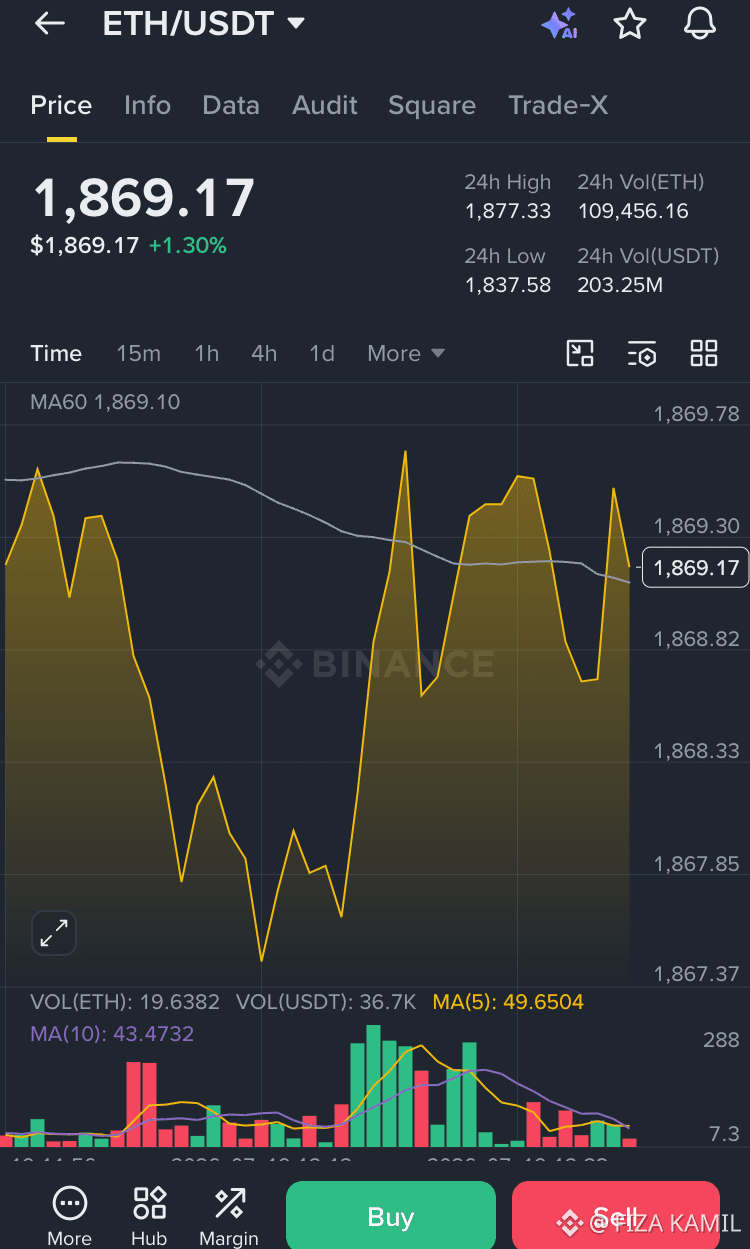The height and width of the screenshot is (1249, 750).
Task: Open chart indicator settings icon
Action: click(642, 353)
